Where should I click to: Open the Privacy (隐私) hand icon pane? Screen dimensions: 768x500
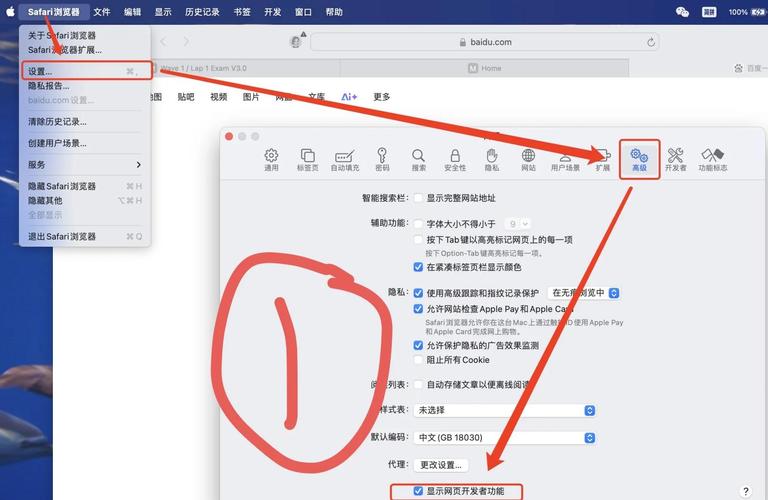(492, 160)
